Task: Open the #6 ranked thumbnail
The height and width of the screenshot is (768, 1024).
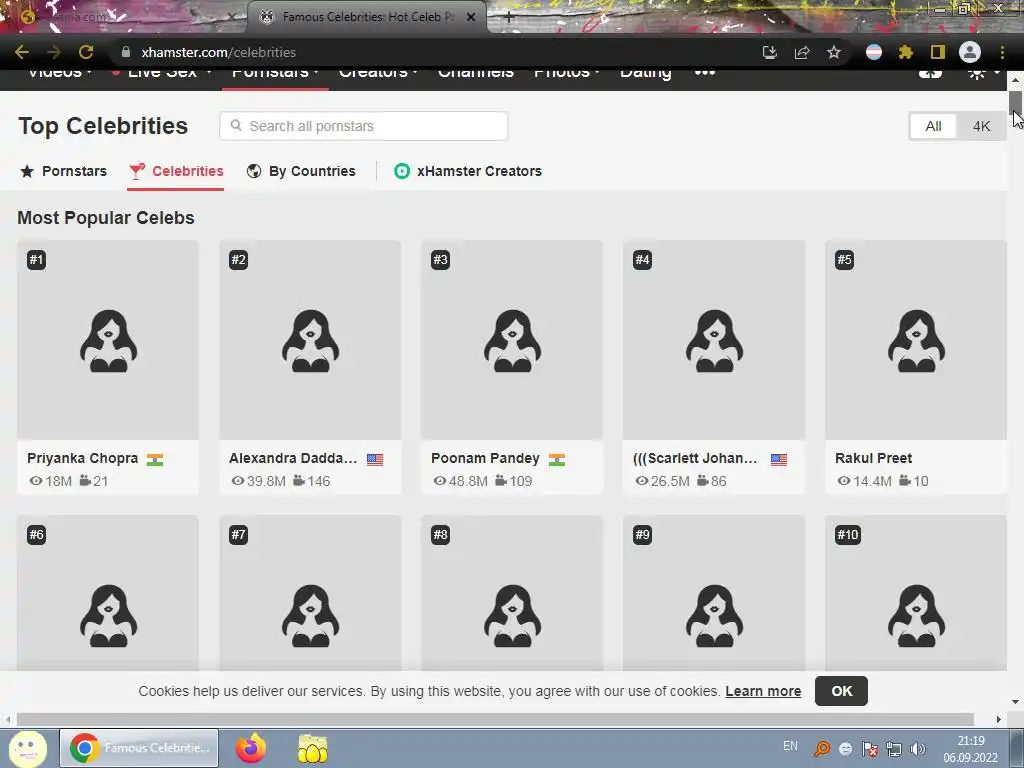Action: pyautogui.click(x=108, y=593)
